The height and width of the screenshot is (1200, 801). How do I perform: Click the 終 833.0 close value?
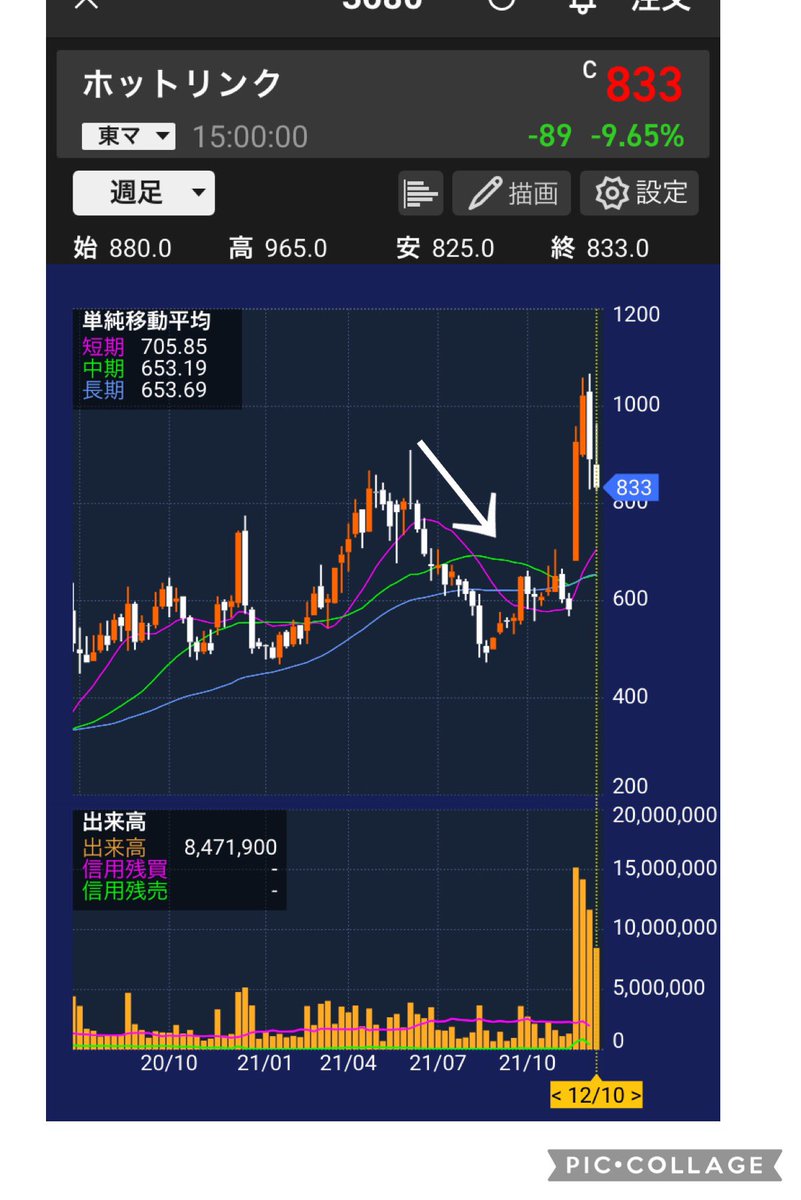tap(599, 248)
